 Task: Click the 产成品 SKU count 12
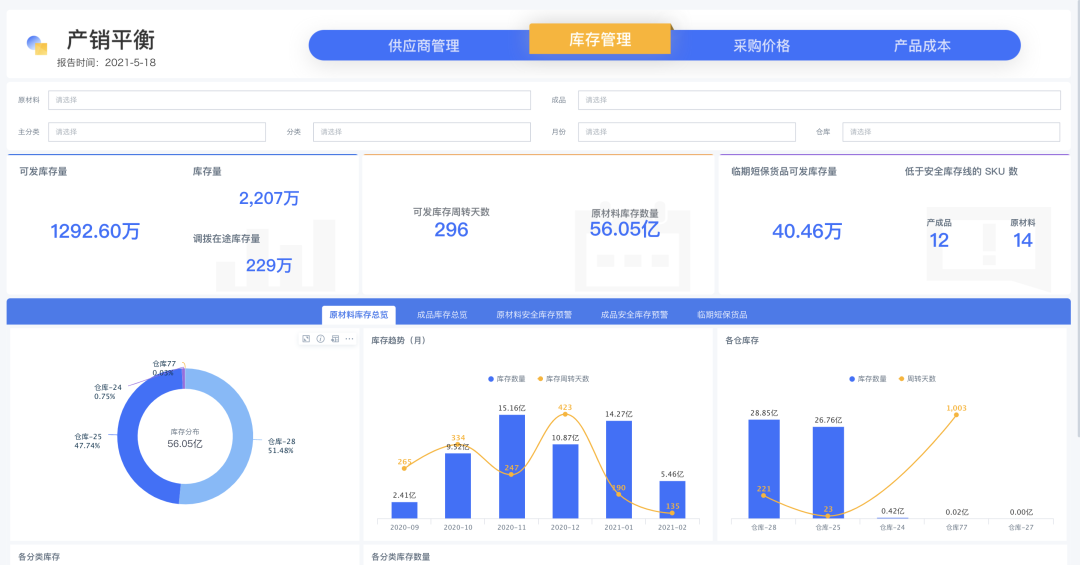click(939, 240)
